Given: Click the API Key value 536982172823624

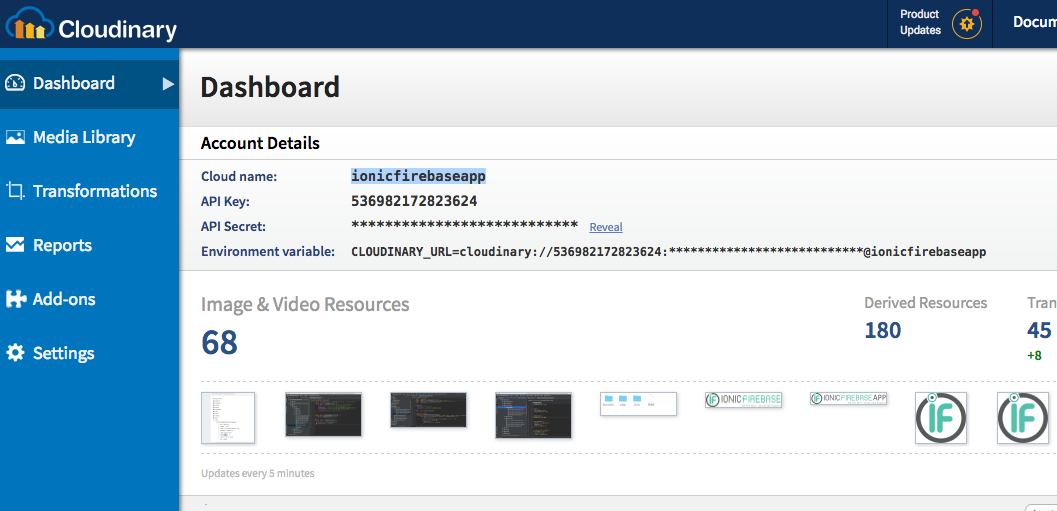Looking at the screenshot, I should pos(415,201).
